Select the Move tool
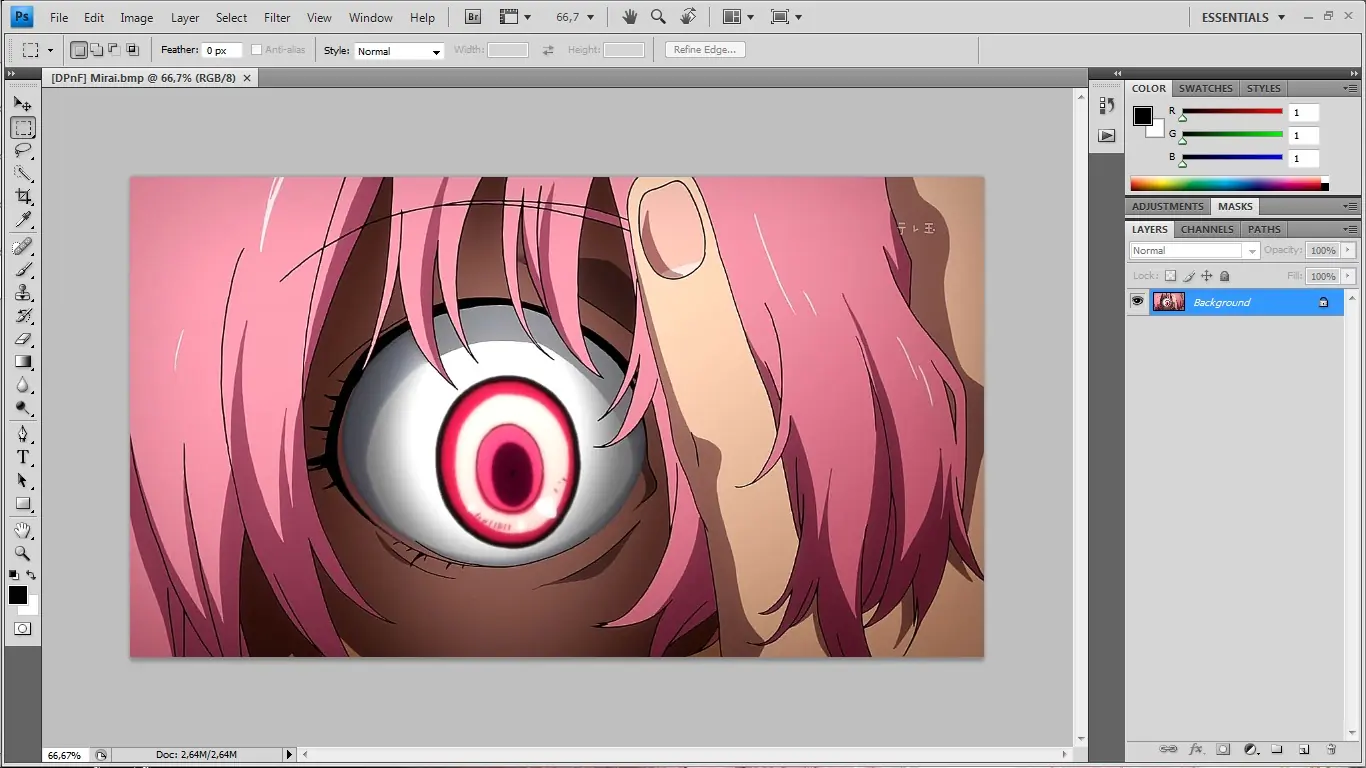 (22, 104)
